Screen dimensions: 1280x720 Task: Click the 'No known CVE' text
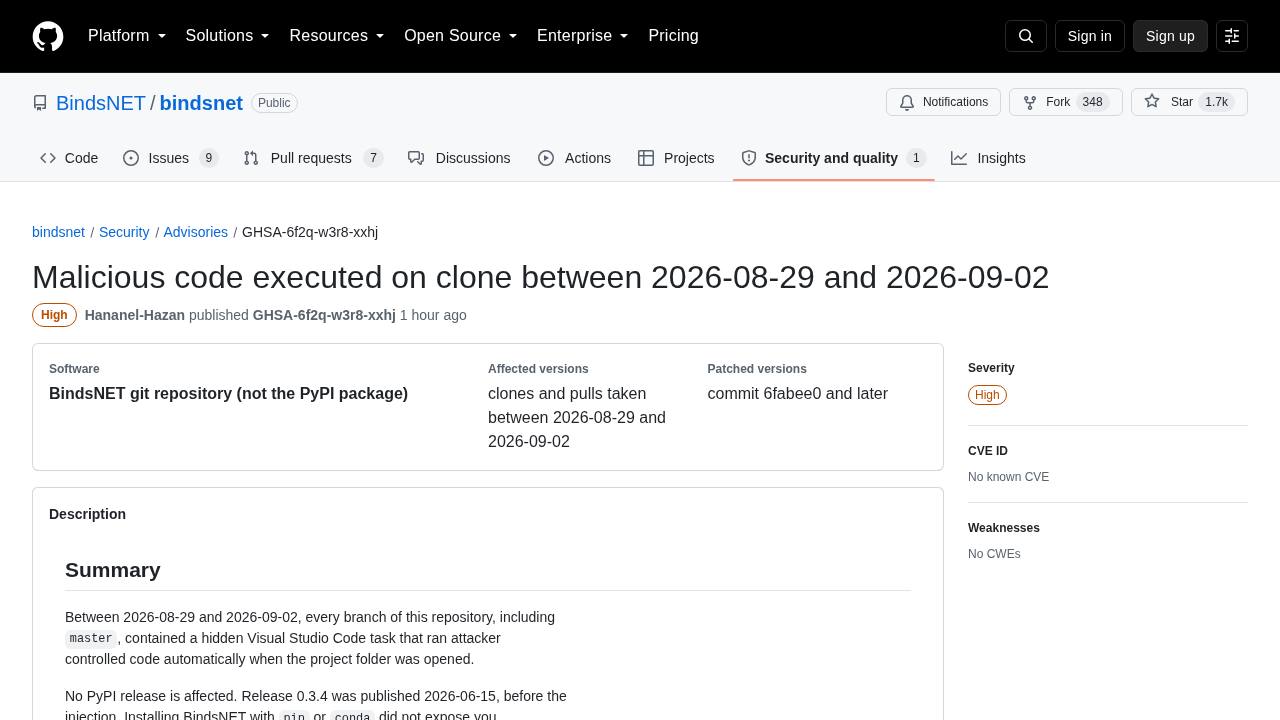tap(1008, 477)
